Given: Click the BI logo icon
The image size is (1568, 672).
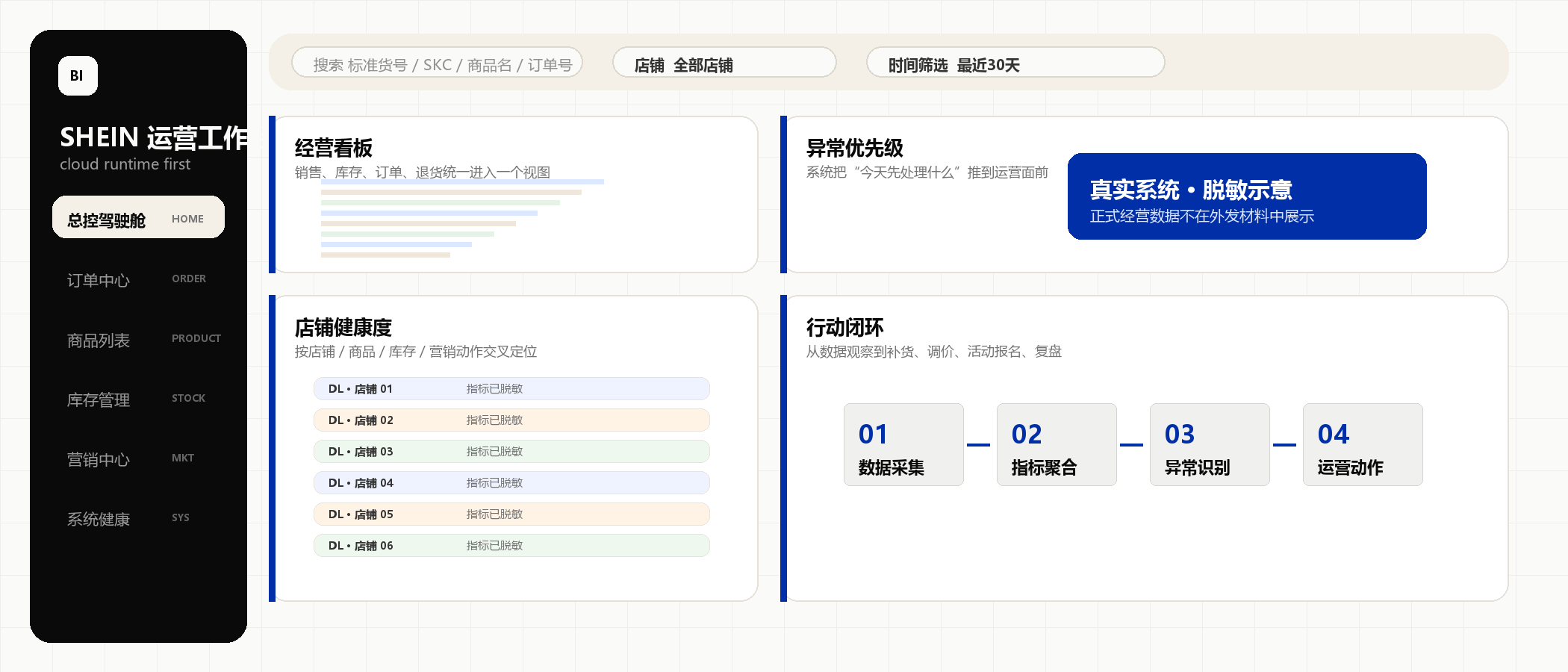Looking at the screenshot, I should pos(78,75).
